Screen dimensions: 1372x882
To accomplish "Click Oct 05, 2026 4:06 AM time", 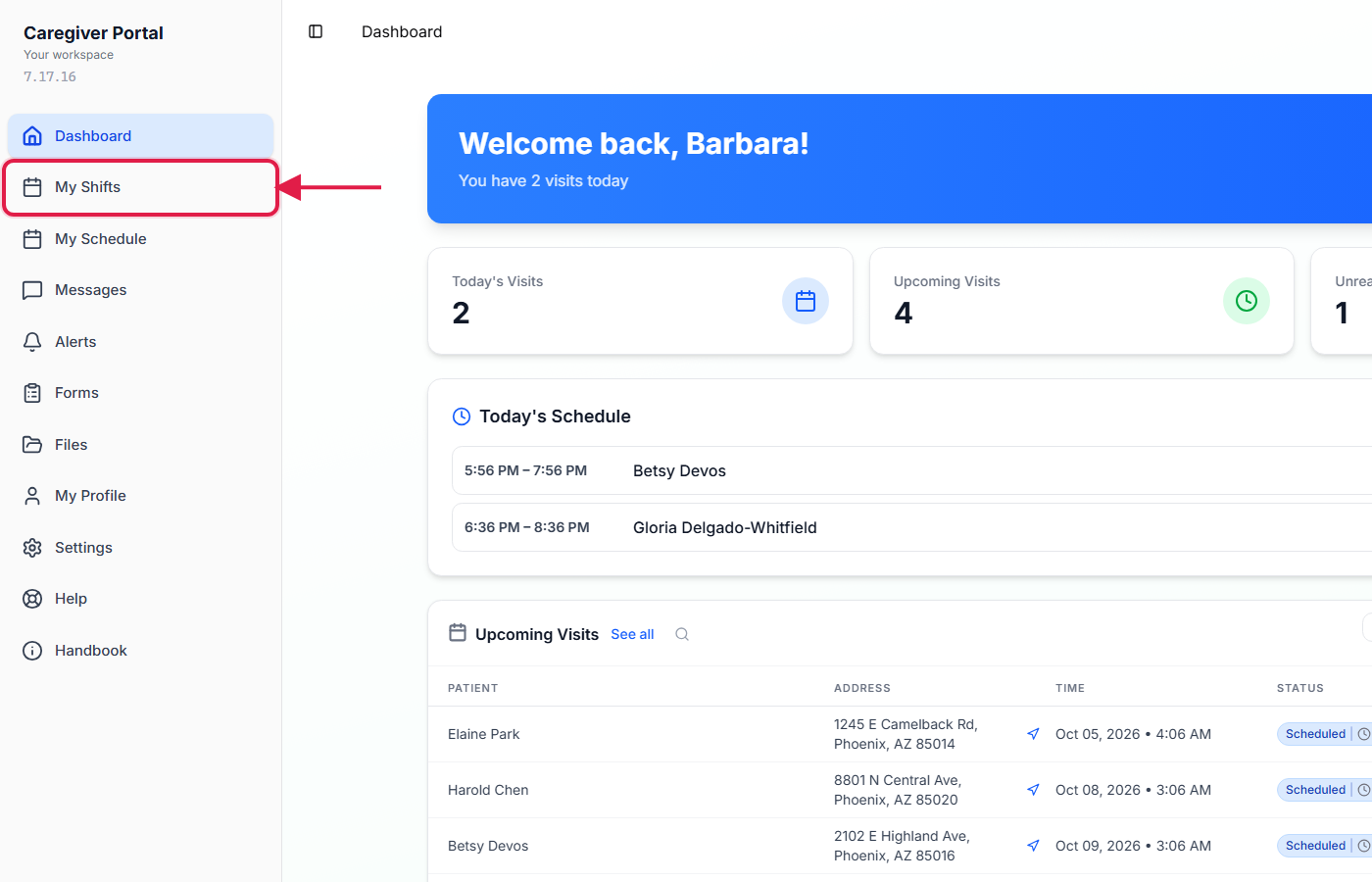I will point(1133,734).
